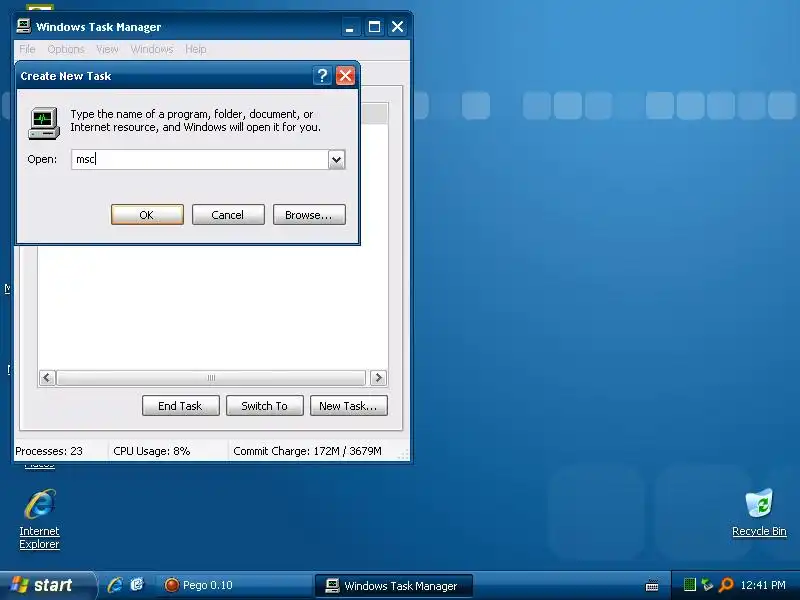Close the Windows Task Manager window
Viewport: 800px width, 600px height.
(x=397, y=27)
